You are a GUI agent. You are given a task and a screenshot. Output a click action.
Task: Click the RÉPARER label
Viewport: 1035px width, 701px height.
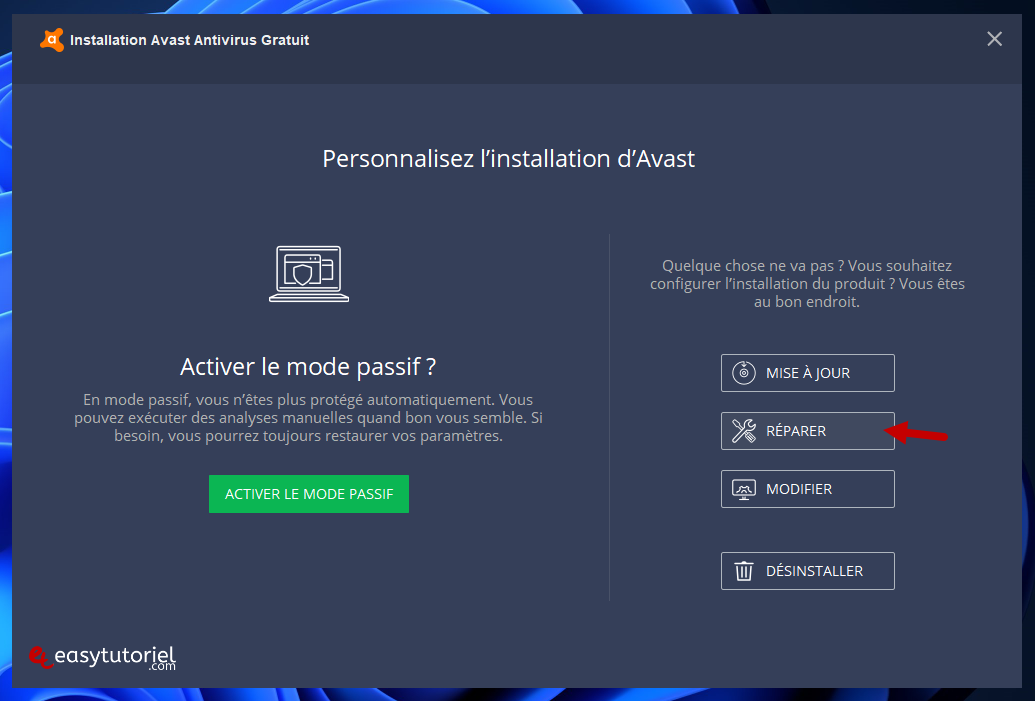pos(795,431)
